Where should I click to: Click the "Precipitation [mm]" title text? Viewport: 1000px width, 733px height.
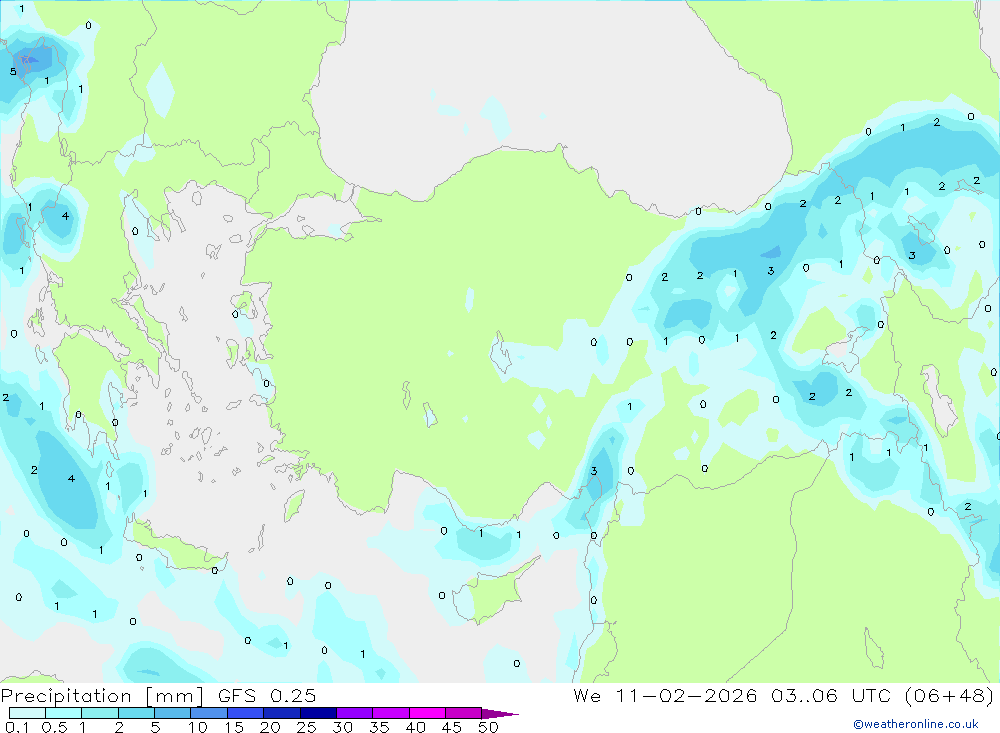point(102,696)
